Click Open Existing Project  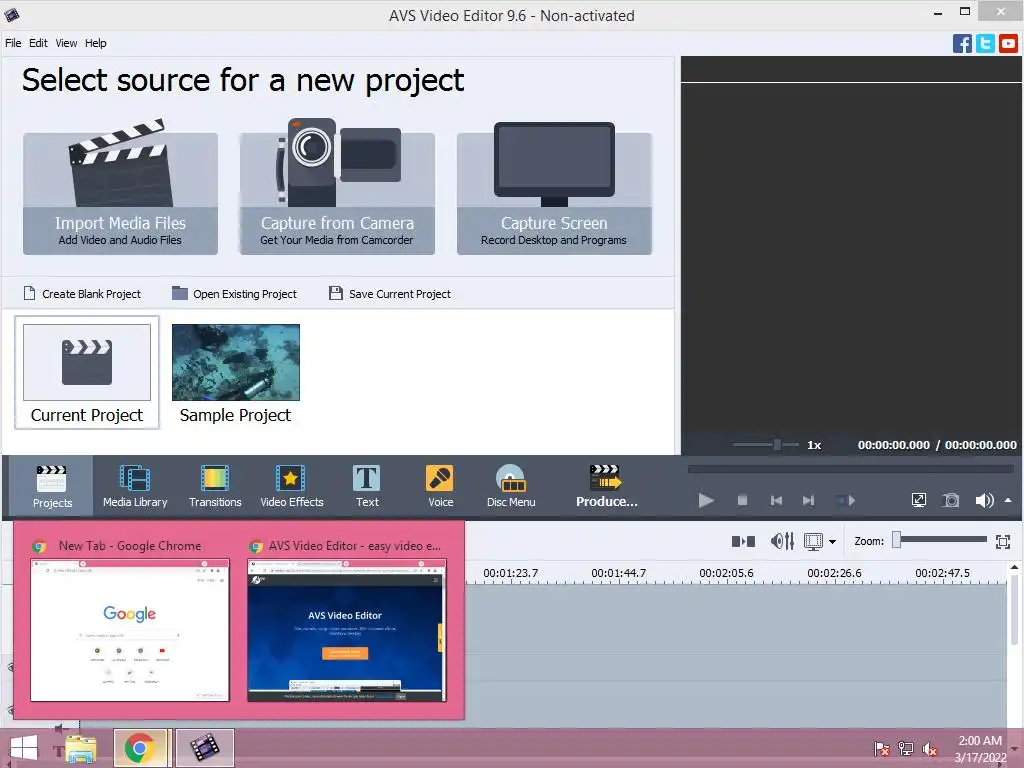234,294
